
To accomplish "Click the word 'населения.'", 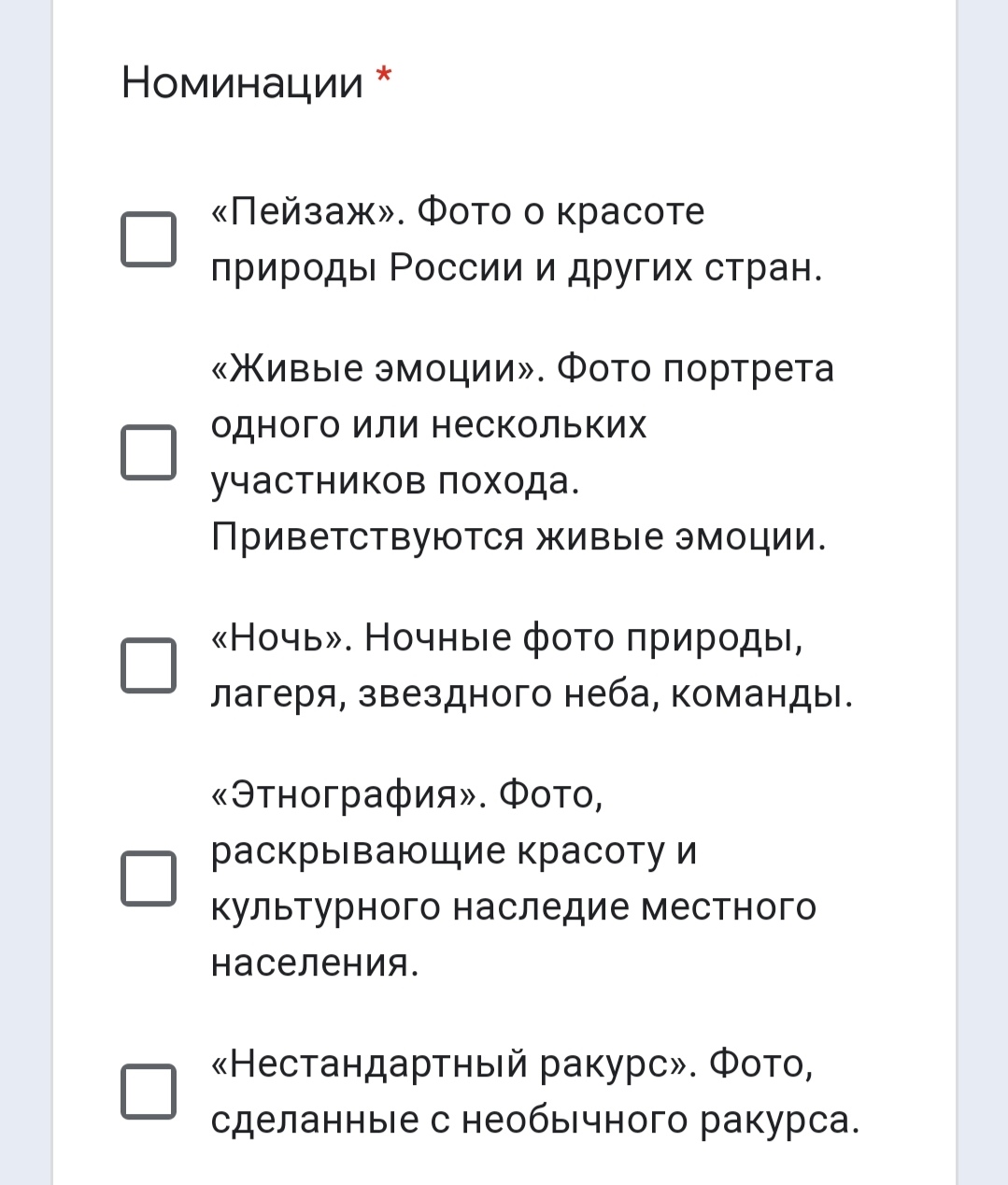I will point(315,964).
